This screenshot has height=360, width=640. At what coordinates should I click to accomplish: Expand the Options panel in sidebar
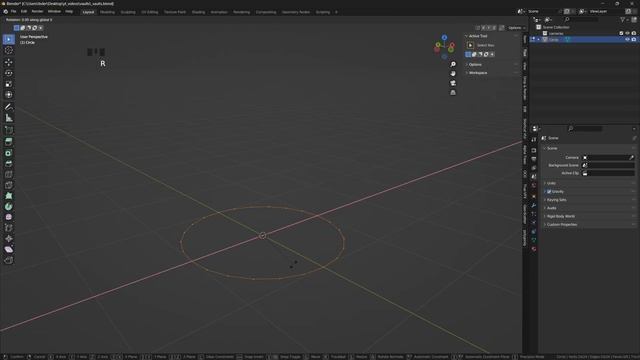click(491, 64)
